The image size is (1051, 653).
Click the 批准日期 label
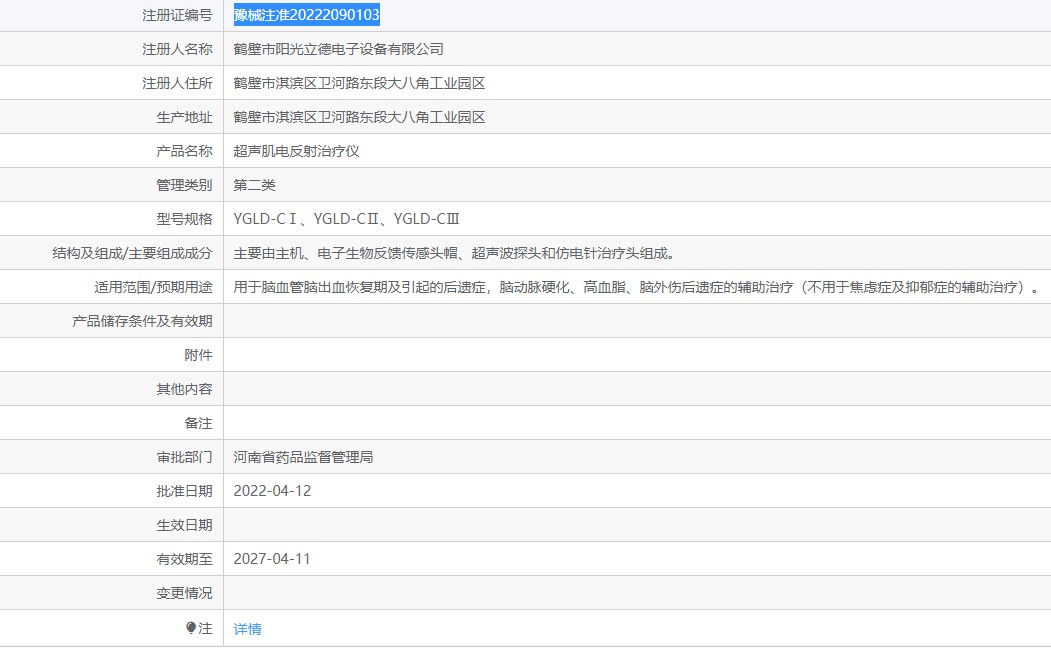pyautogui.click(x=184, y=491)
